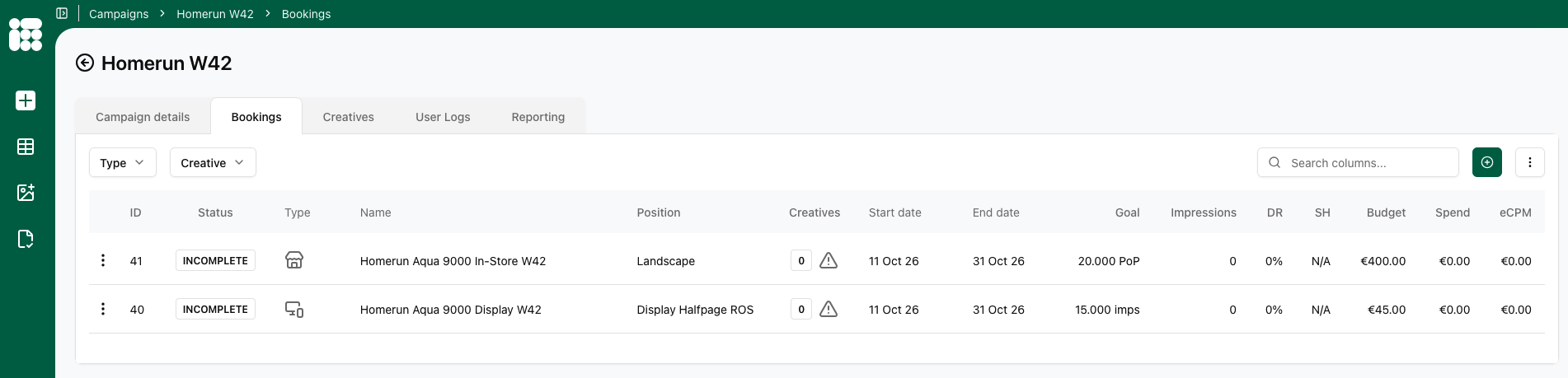The height and width of the screenshot is (378, 1568).
Task: Click the Impressions column header
Action: point(1204,212)
